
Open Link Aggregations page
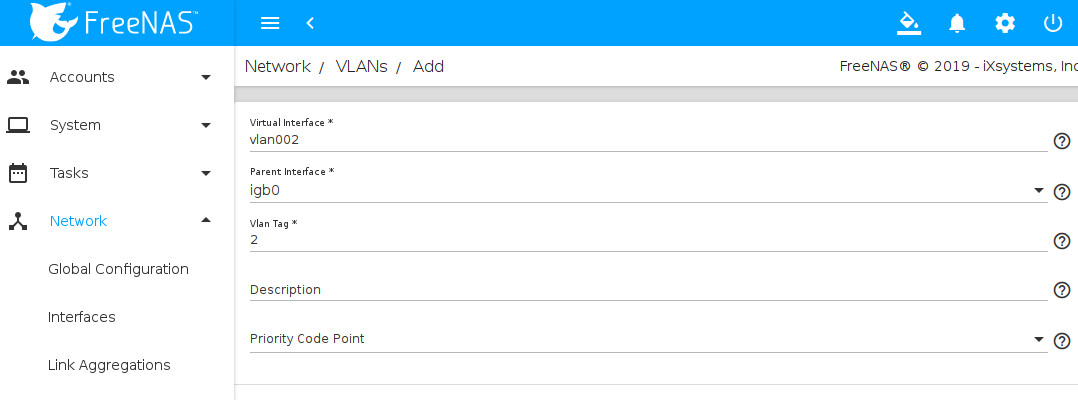109,365
